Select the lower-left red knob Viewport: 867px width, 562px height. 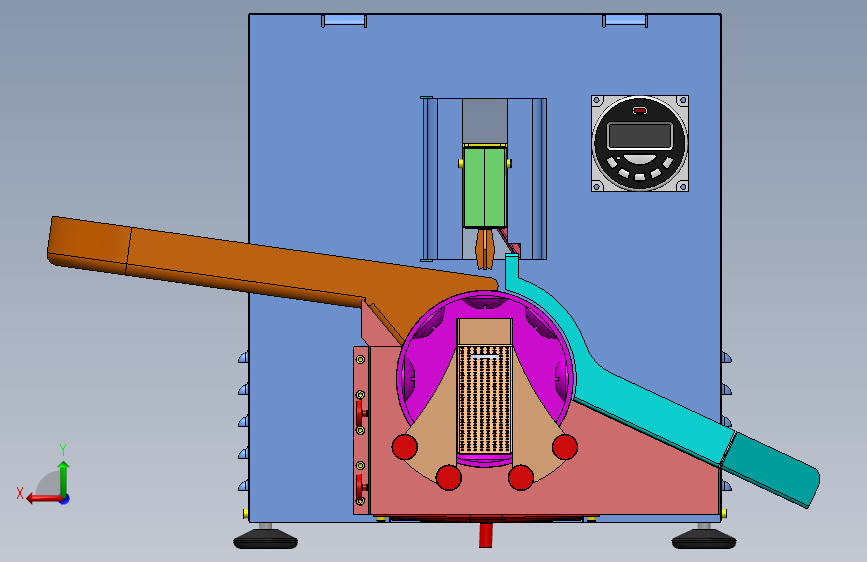448,477
